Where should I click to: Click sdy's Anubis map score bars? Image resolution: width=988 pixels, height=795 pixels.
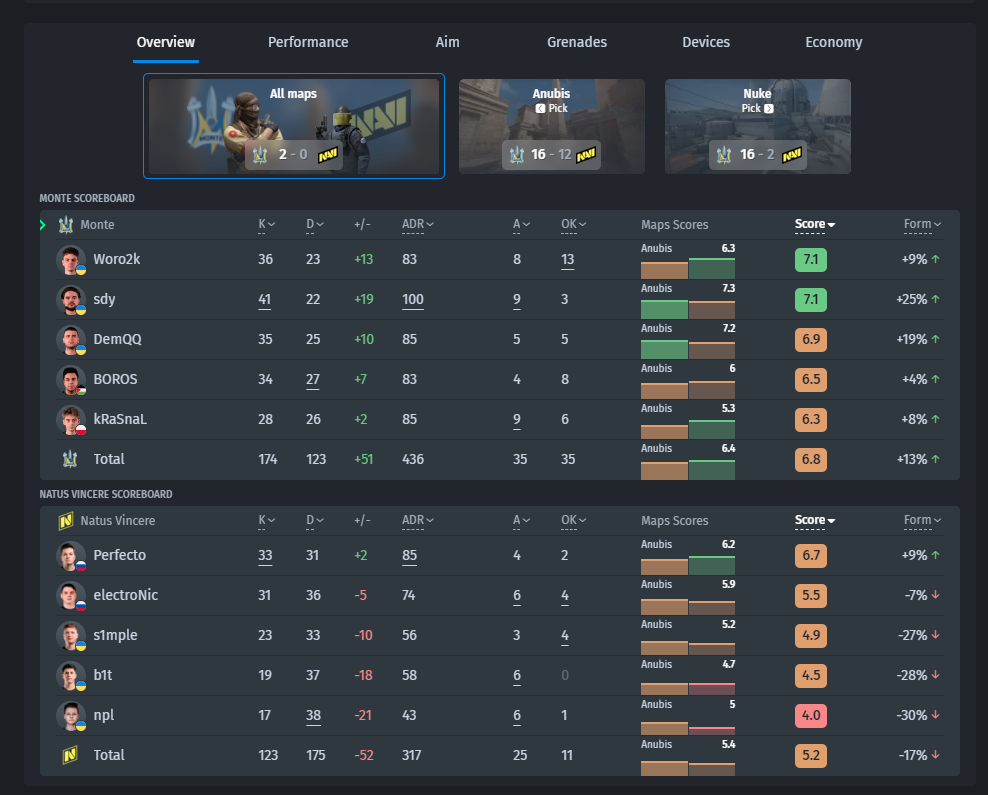pyautogui.click(x=687, y=309)
